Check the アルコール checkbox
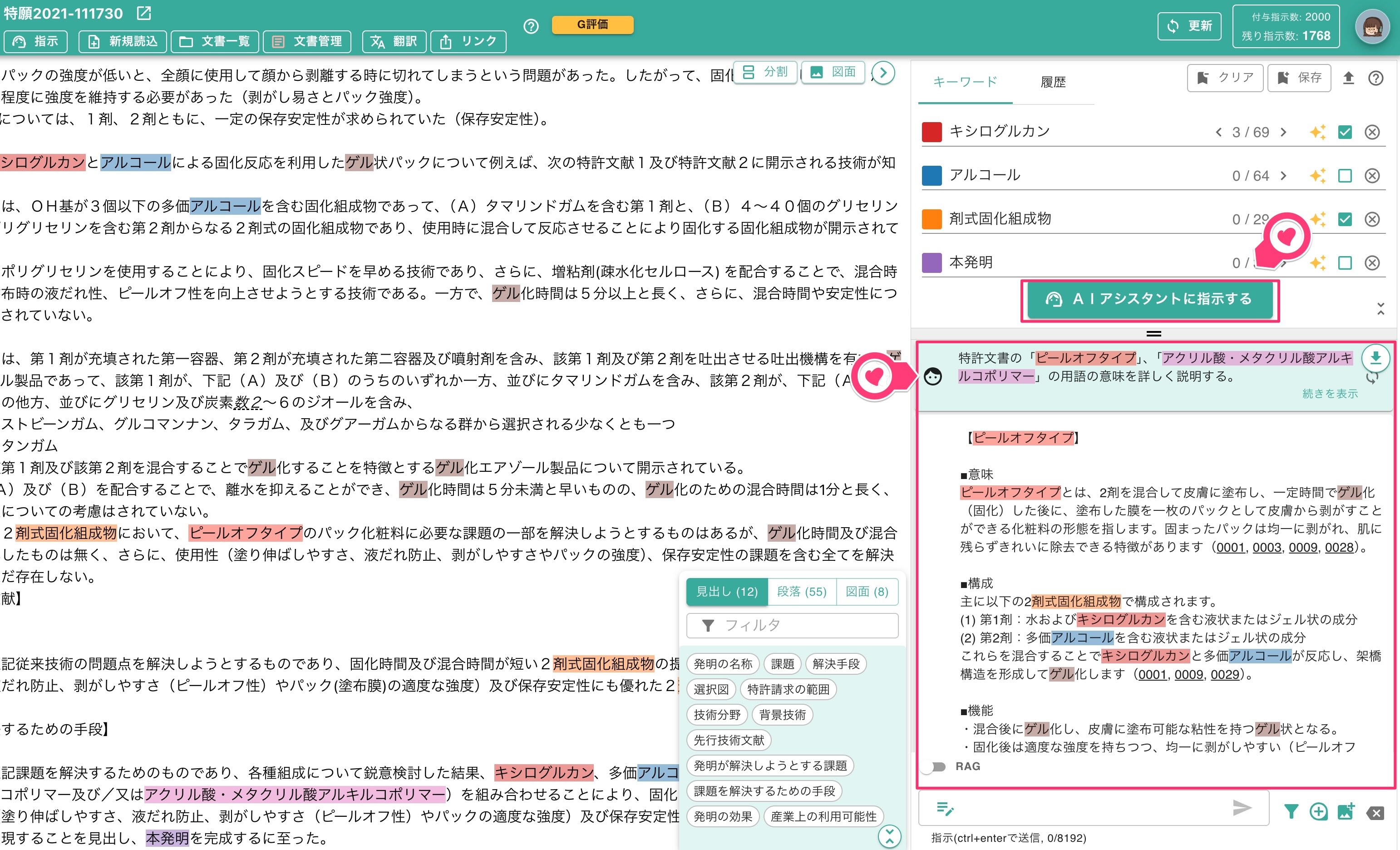The width and height of the screenshot is (1400, 850). pyautogui.click(x=1345, y=176)
